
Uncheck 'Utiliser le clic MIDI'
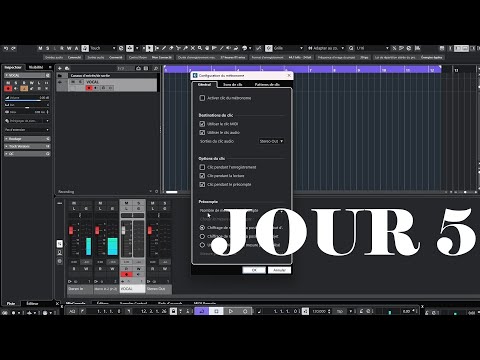tap(202, 124)
